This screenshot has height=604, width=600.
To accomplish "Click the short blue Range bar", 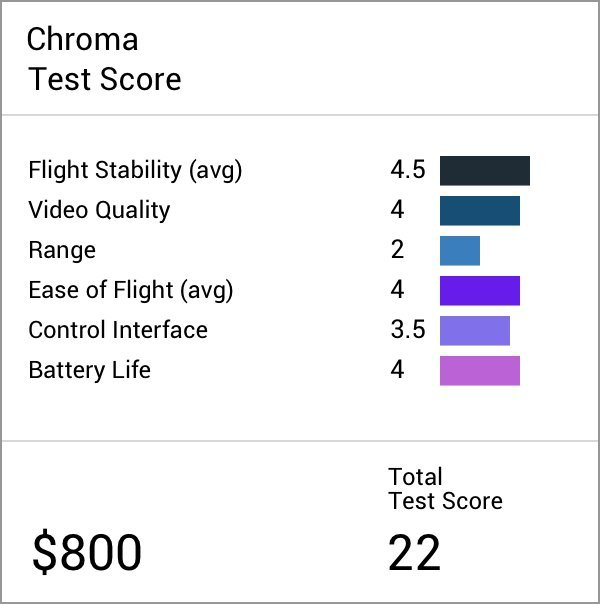I will point(459,250).
